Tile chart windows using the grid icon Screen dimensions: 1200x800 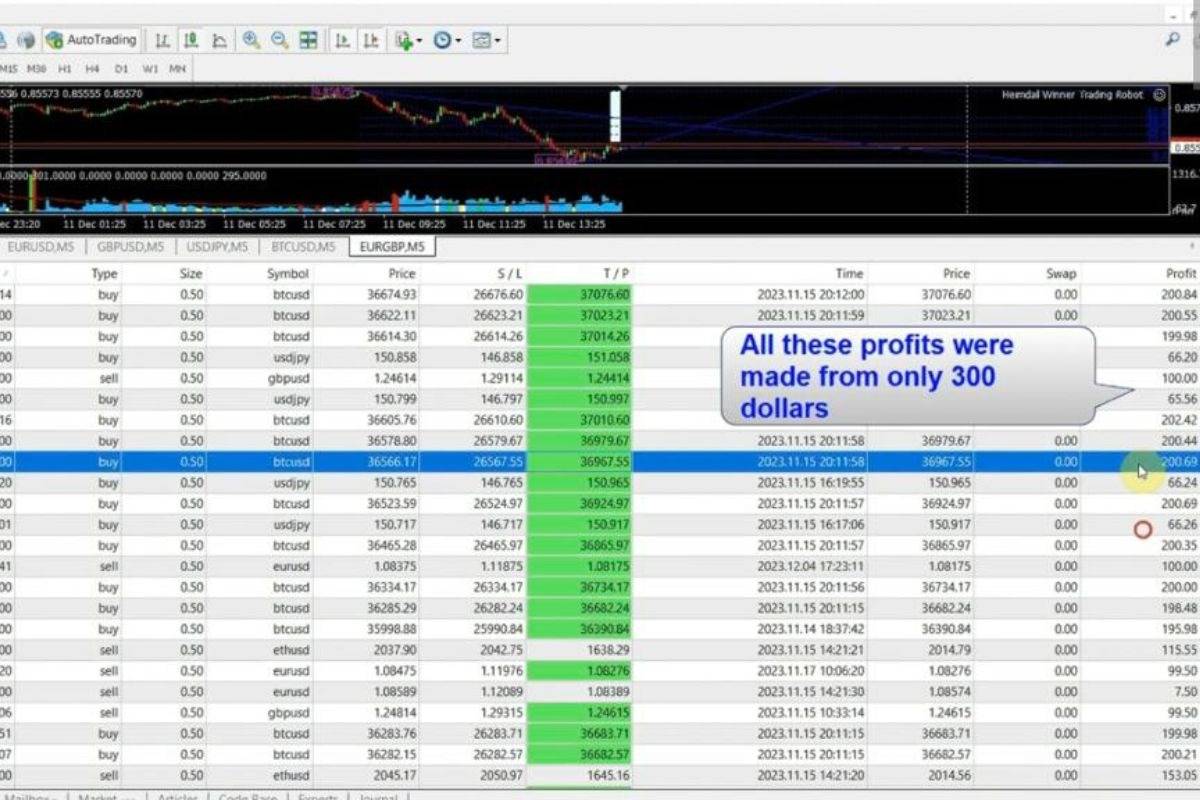(x=309, y=40)
